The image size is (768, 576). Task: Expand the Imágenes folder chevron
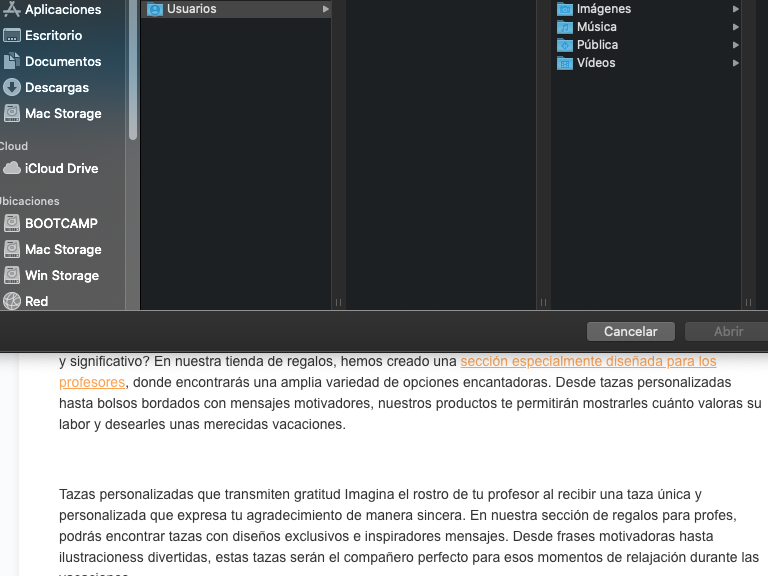click(735, 9)
